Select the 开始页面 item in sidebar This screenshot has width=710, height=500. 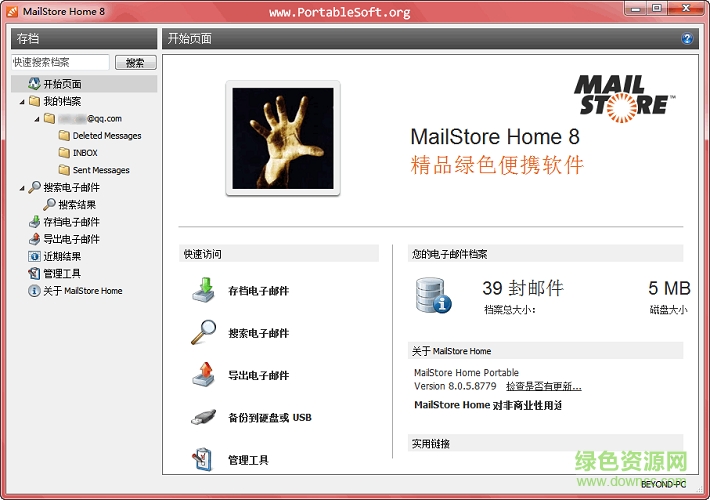click(x=62, y=84)
